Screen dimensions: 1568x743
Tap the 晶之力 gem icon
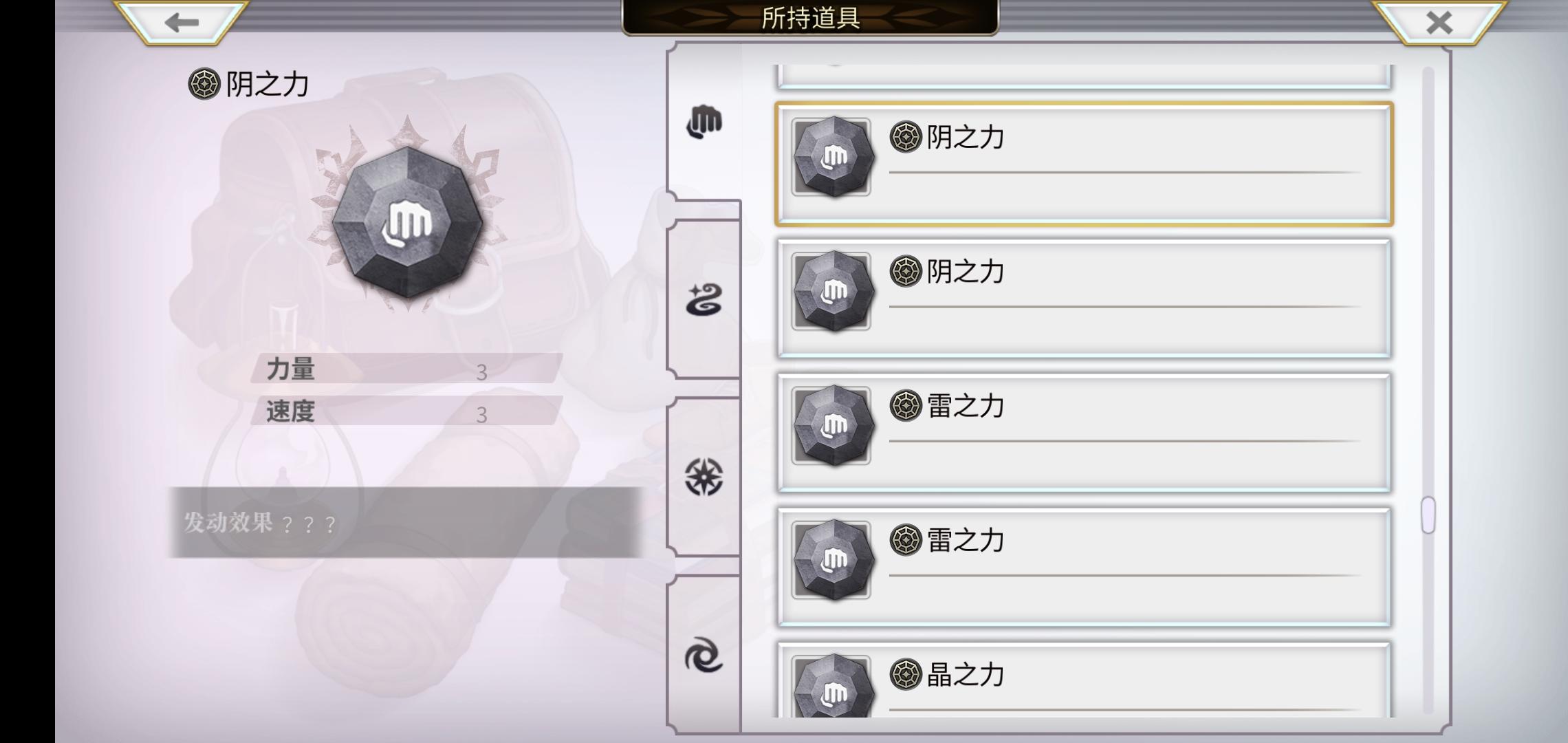tap(832, 687)
